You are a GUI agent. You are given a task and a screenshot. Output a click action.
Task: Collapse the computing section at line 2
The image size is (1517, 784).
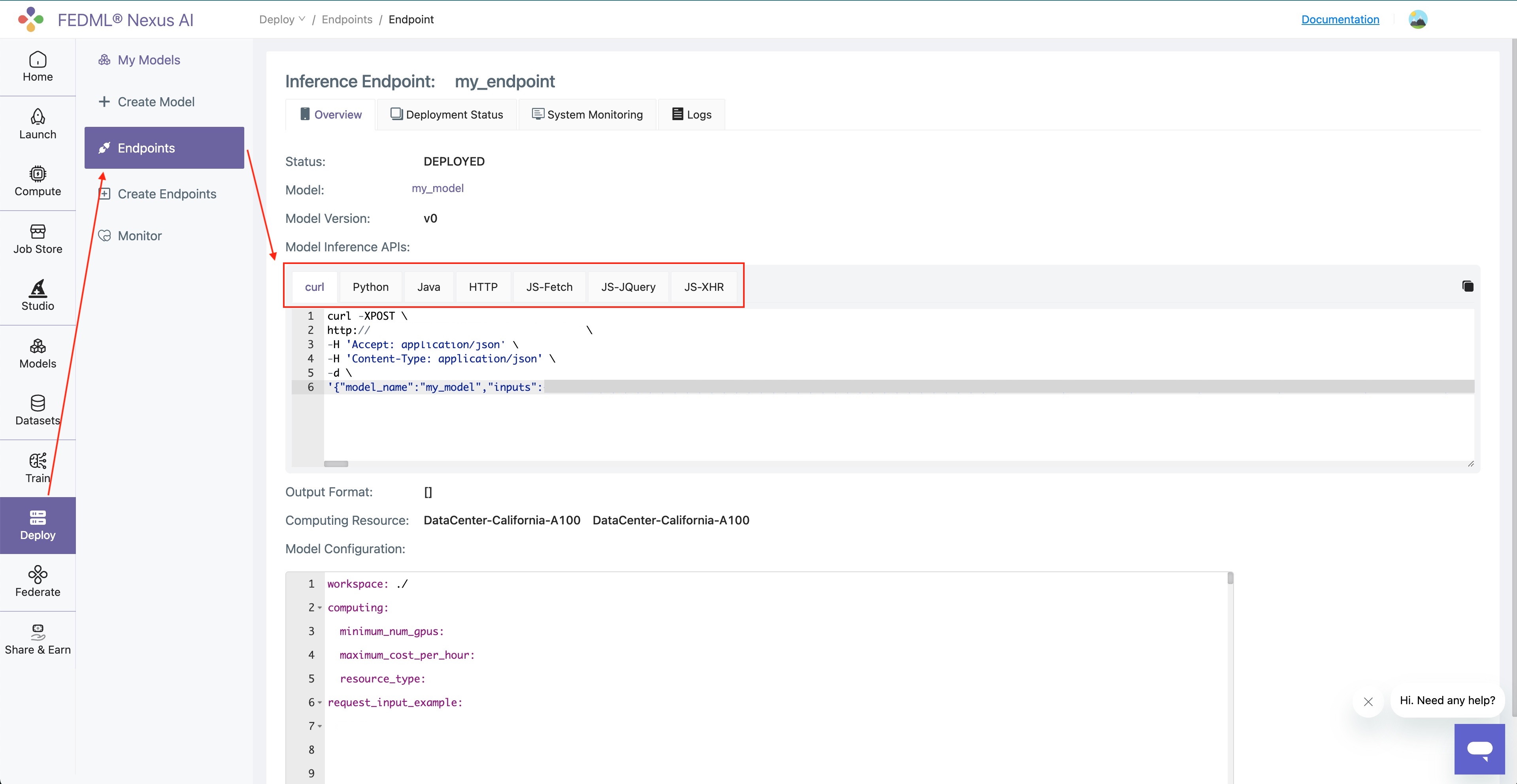coord(320,608)
